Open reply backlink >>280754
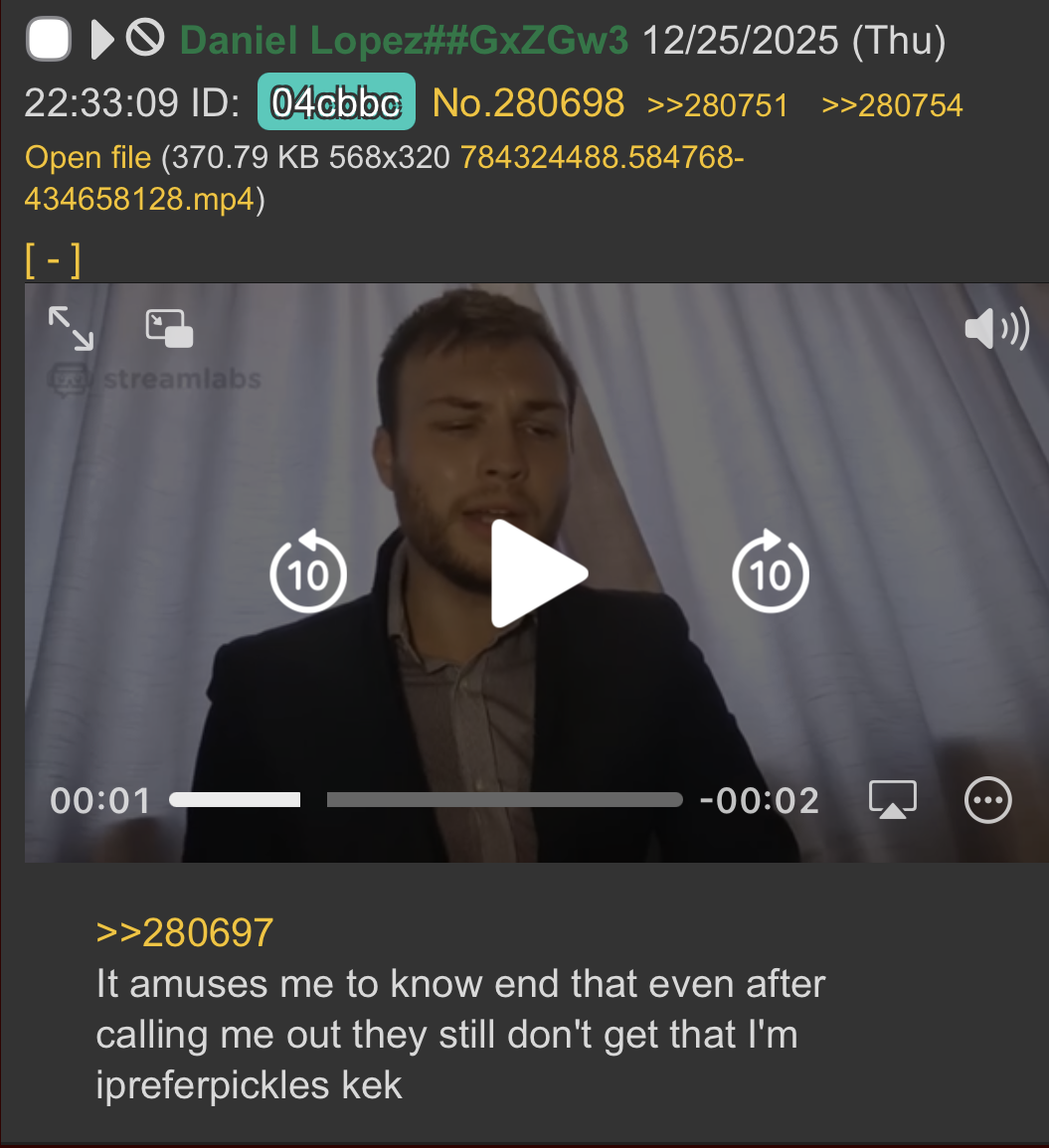 coord(892,105)
